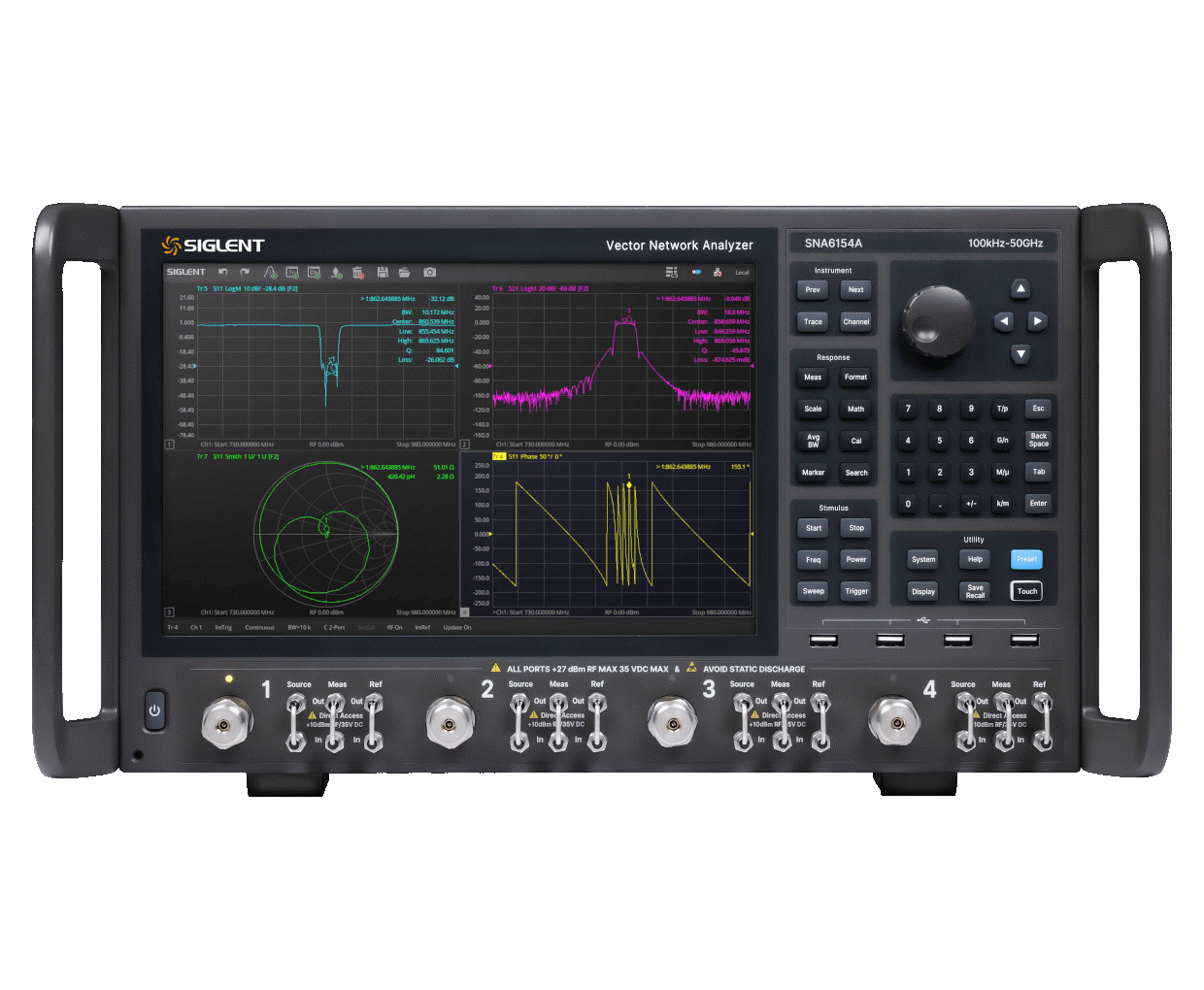The height and width of the screenshot is (990, 1204).
Task: Click the blue Preset button
Action: (x=1026, y=560)
